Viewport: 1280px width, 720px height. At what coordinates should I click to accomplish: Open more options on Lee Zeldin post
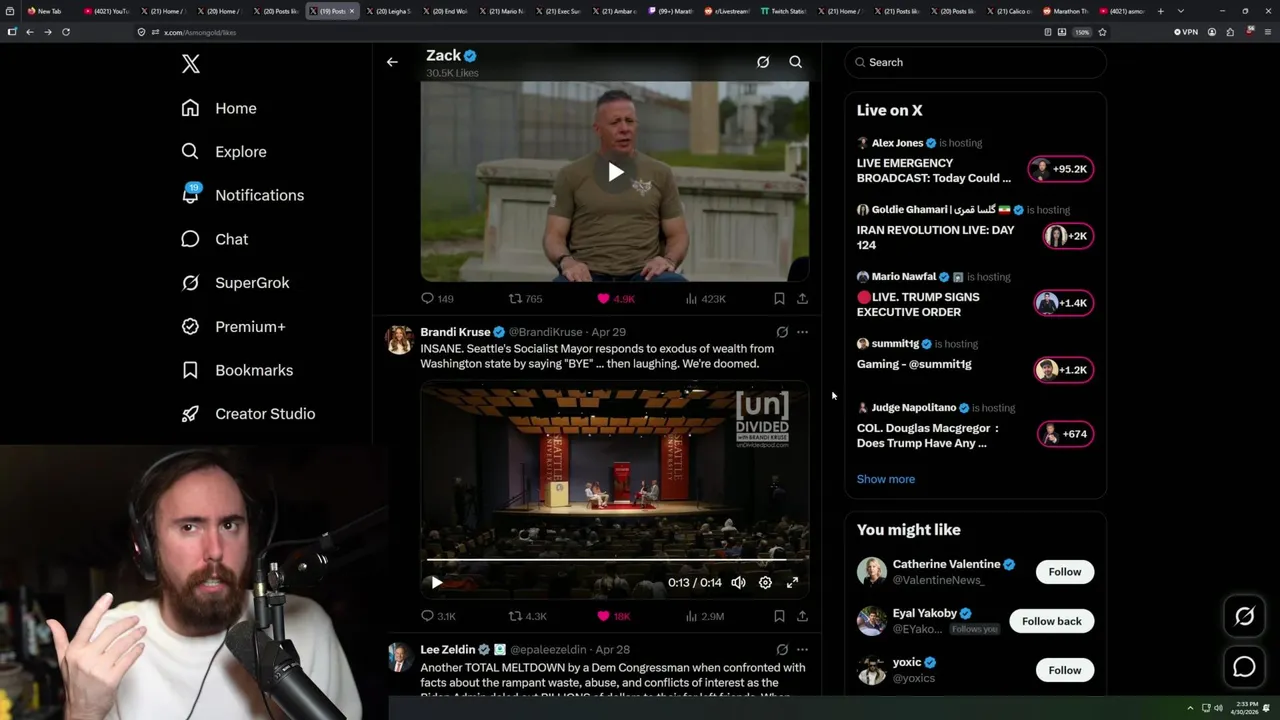click(x=802, y=650)
